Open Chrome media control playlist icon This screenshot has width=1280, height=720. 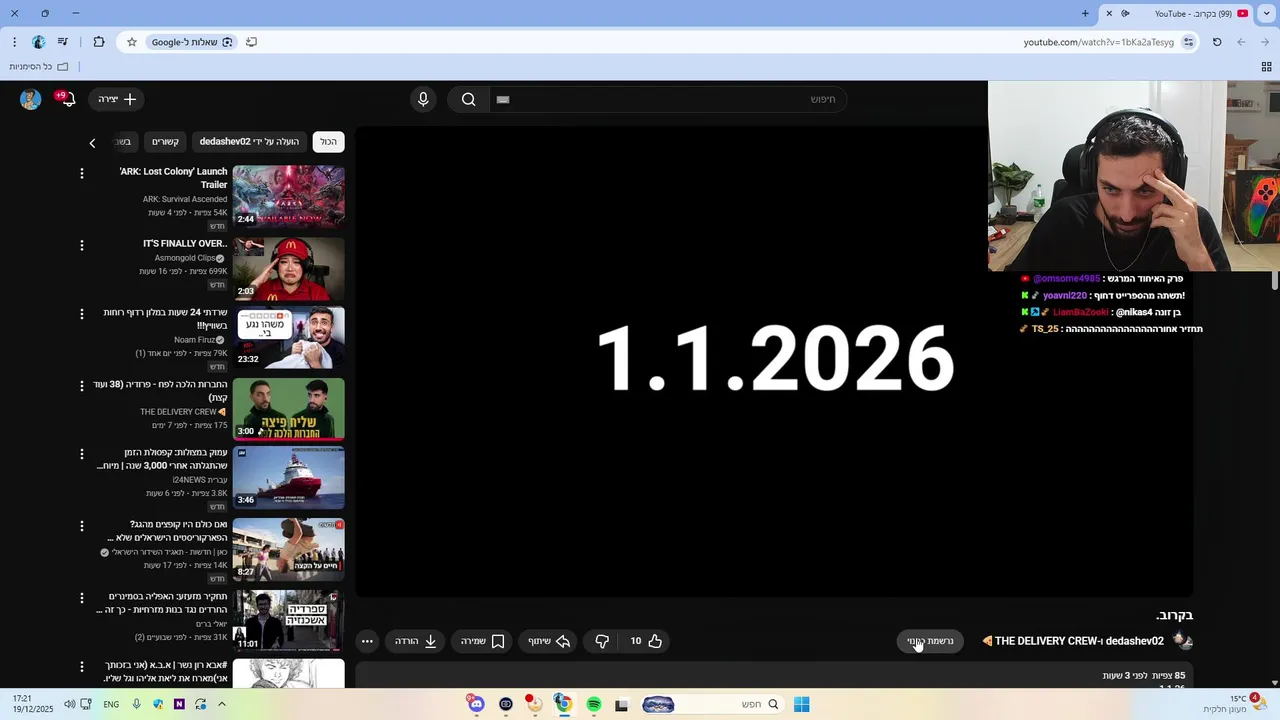tap(63, 42)
